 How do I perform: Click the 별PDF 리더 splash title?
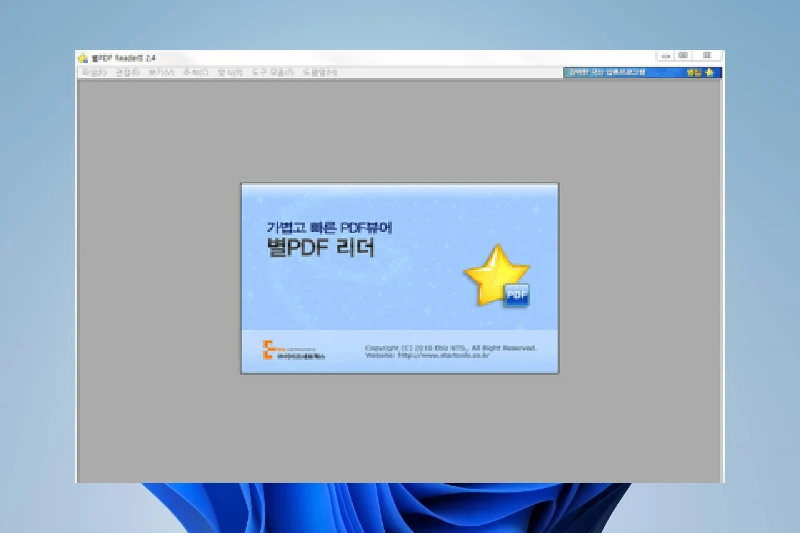pos(321,248)
